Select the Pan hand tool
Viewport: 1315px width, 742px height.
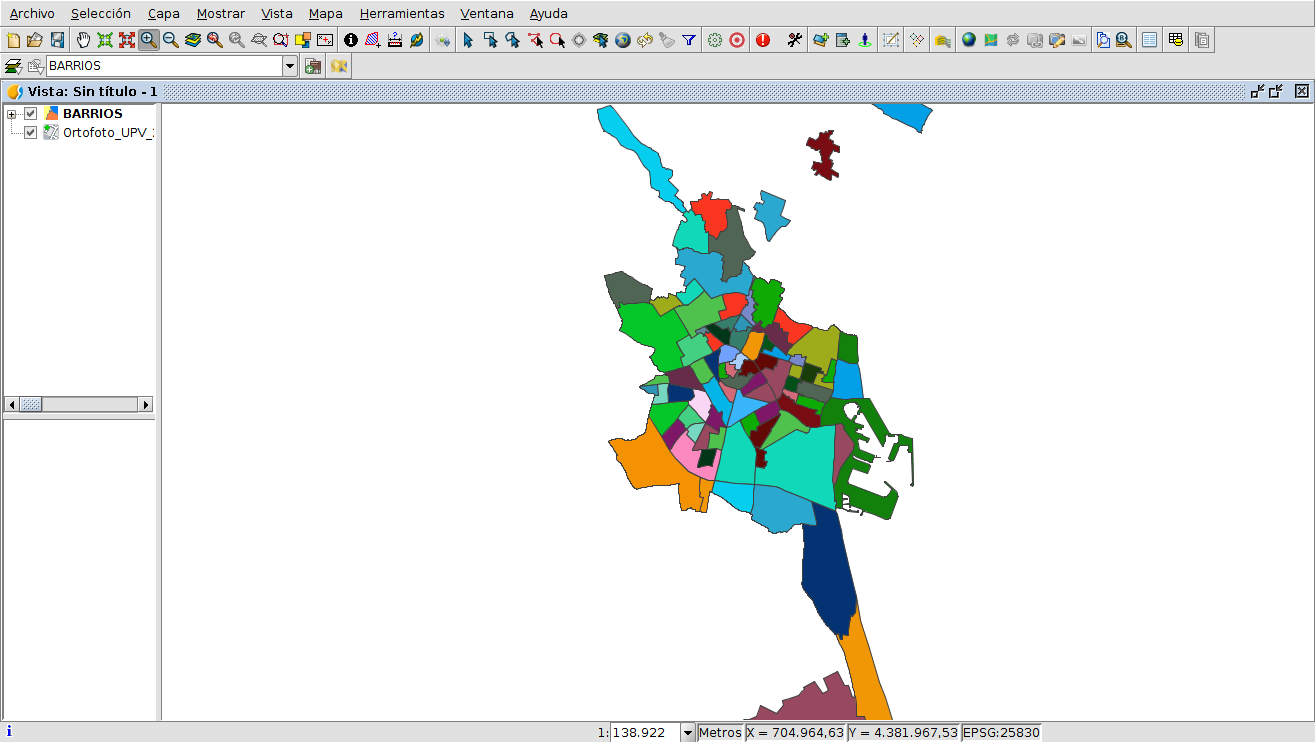click(x=83, y=40)
